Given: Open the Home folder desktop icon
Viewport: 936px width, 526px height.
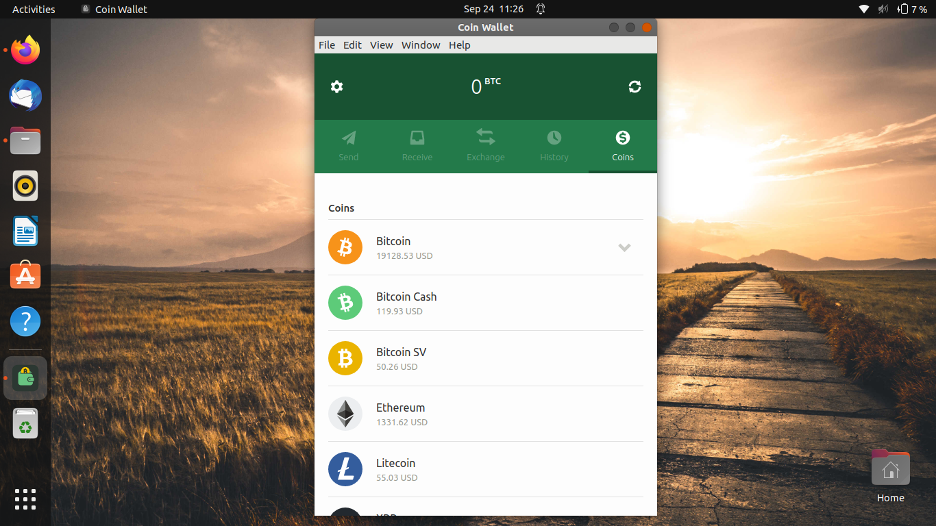Looking at the screenshot, I should click(890, 476).
